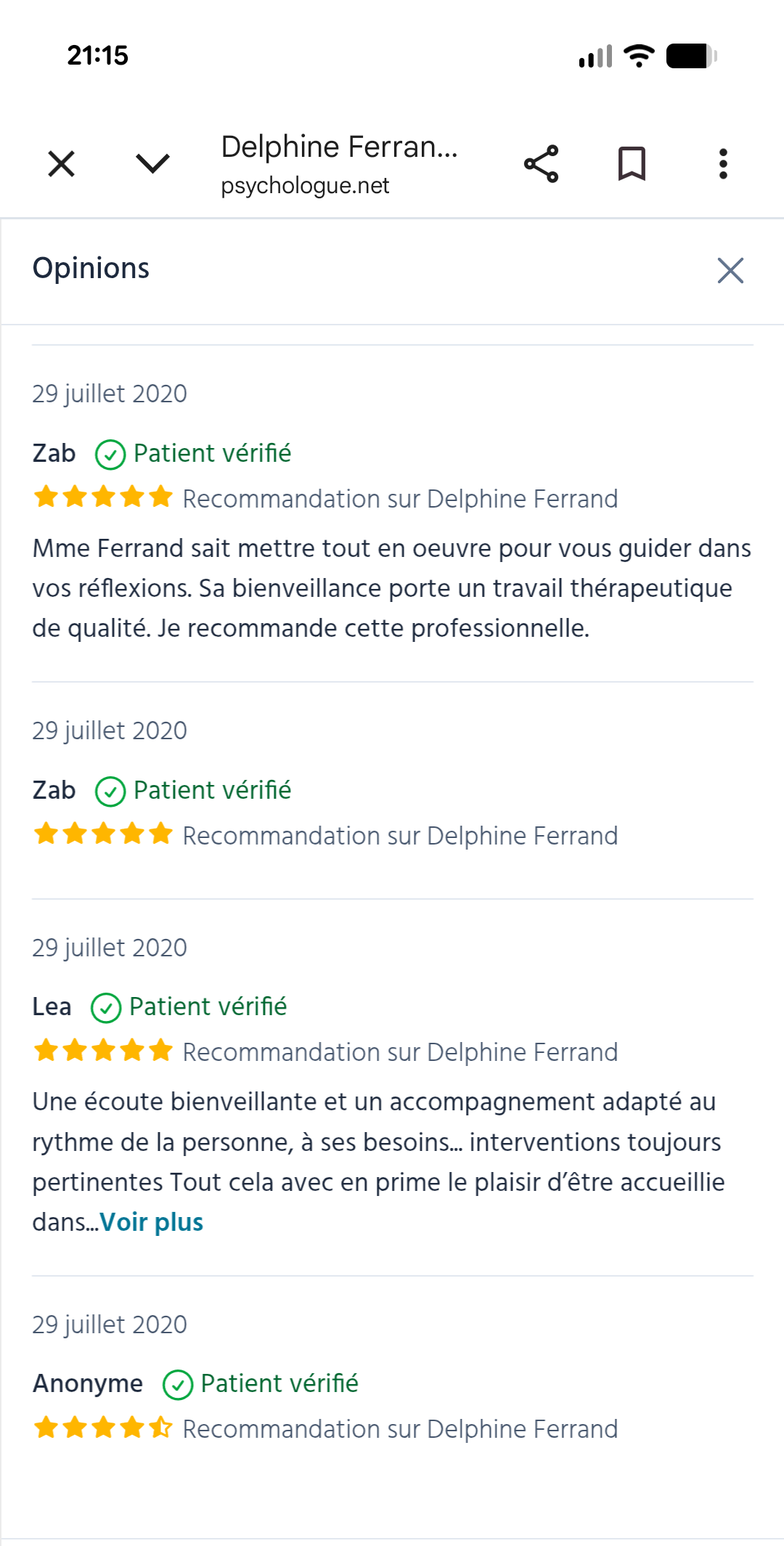The width and height of the screenshot is (784, 1546).
Task: Click the stars on first Zab review
Action: coord(103,498)
